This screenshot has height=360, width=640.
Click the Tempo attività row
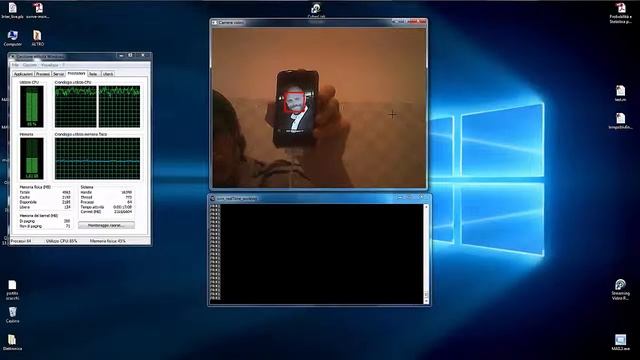106,207
